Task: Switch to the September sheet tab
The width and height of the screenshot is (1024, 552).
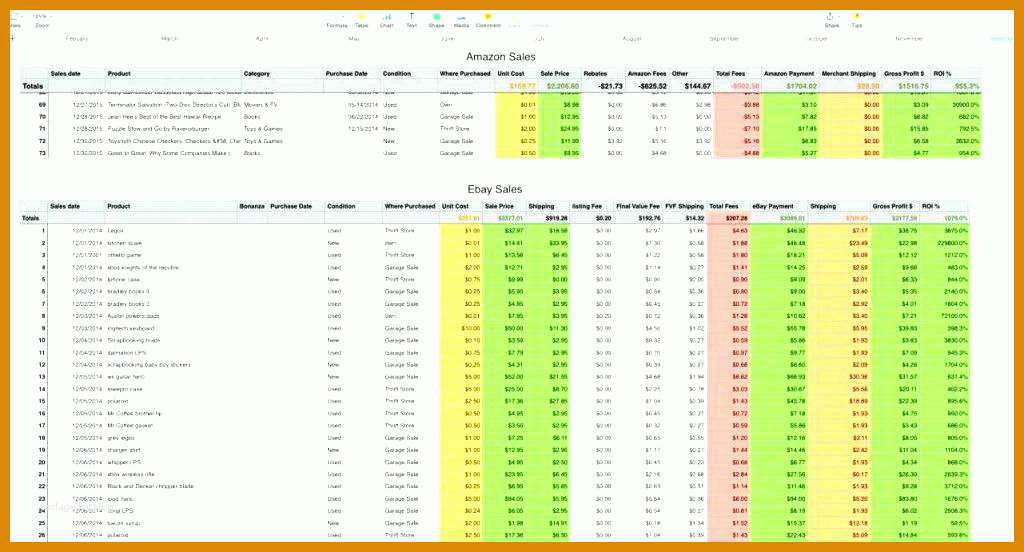Action: pyautogui.click(x=724, y=39)
